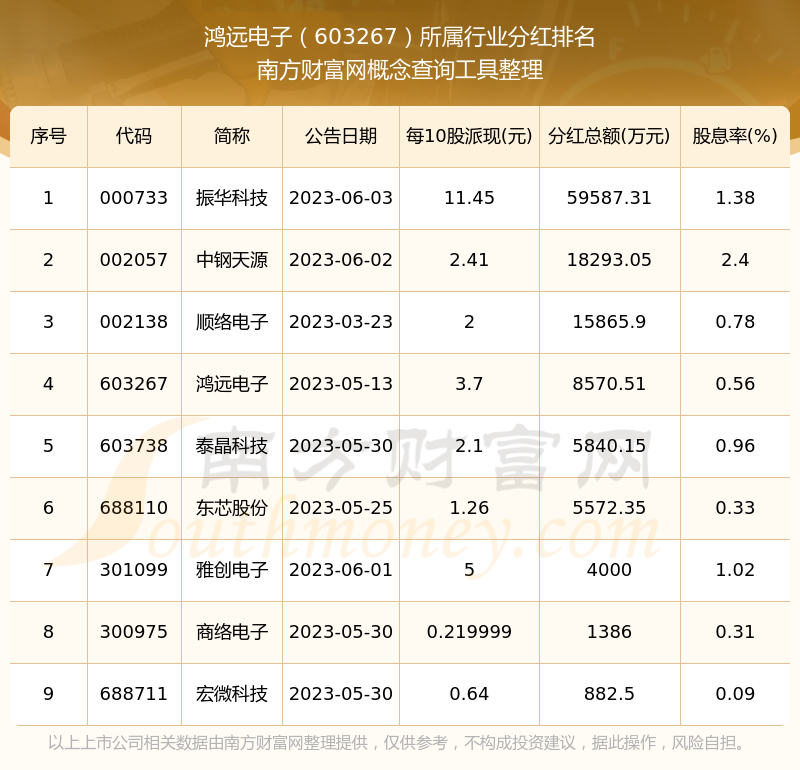Screen dimensions: 800x770
Task: Click announcement date 2023-06-01
Action: 341,569
